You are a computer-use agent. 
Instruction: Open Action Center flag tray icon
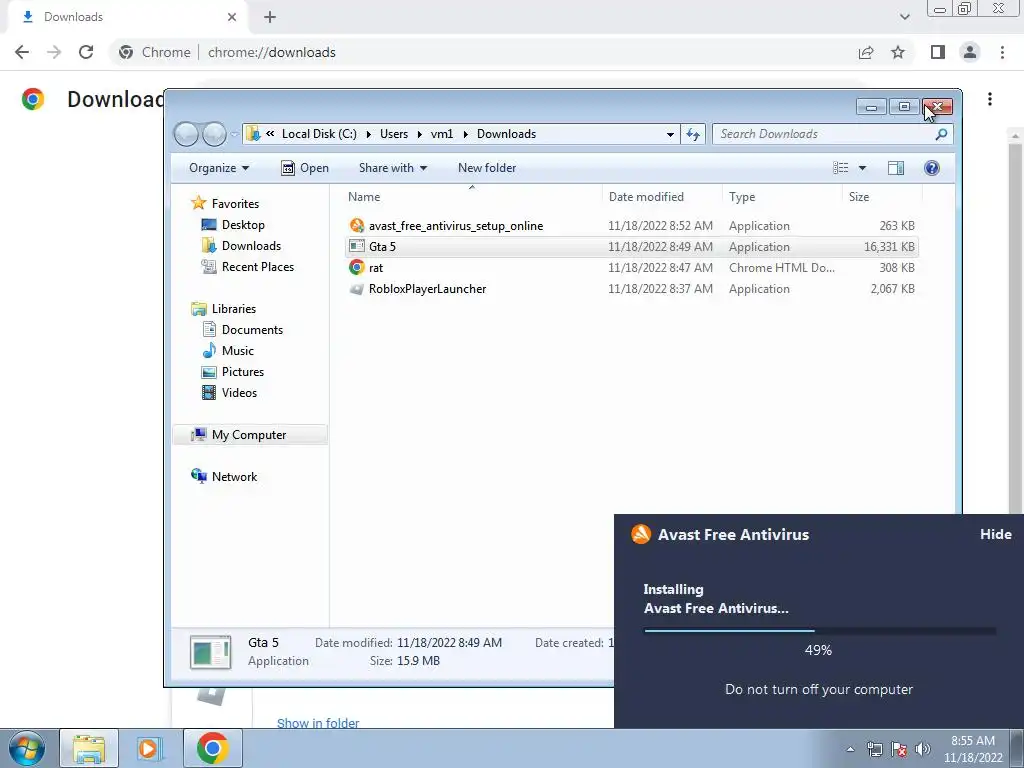coord(899,749)
